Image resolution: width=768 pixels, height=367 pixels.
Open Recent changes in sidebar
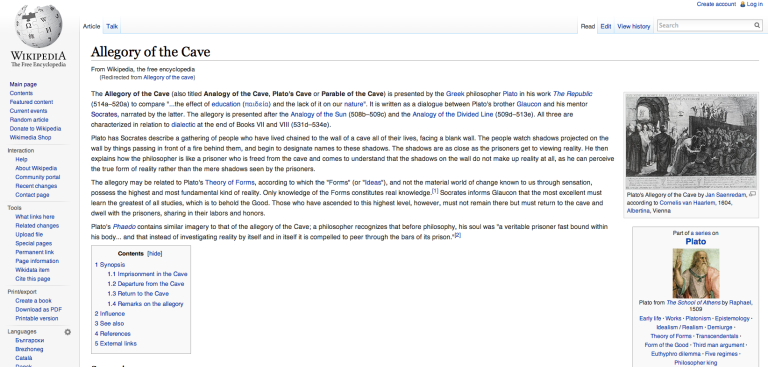point(36,186)
